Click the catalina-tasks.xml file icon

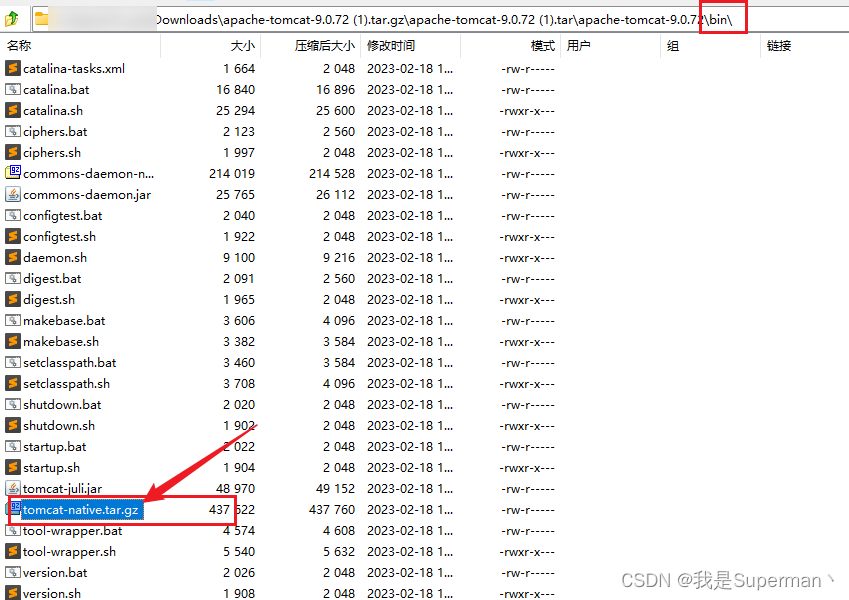[11, 69]
